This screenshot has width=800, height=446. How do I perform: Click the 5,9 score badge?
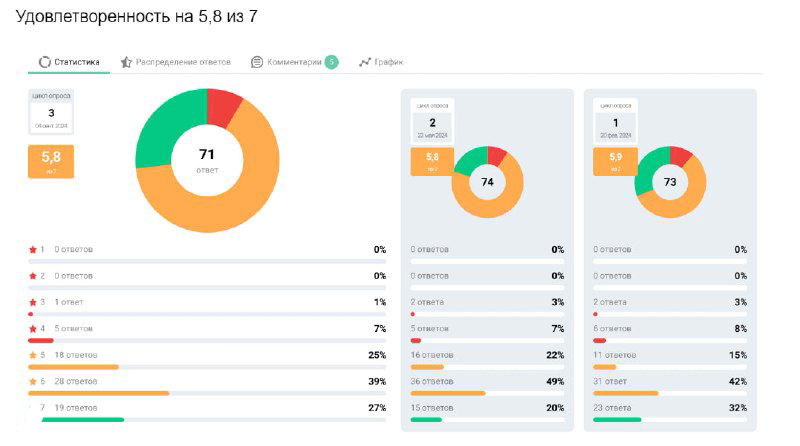(615, 161)
